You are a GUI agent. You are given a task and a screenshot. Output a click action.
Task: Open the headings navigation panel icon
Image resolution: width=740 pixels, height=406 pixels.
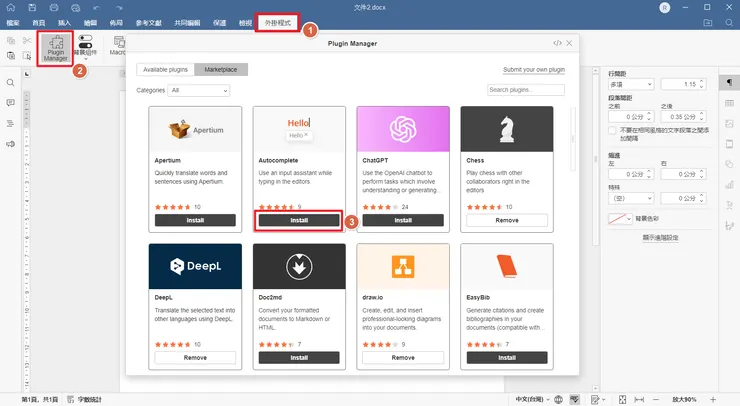(x=10, y=124)
